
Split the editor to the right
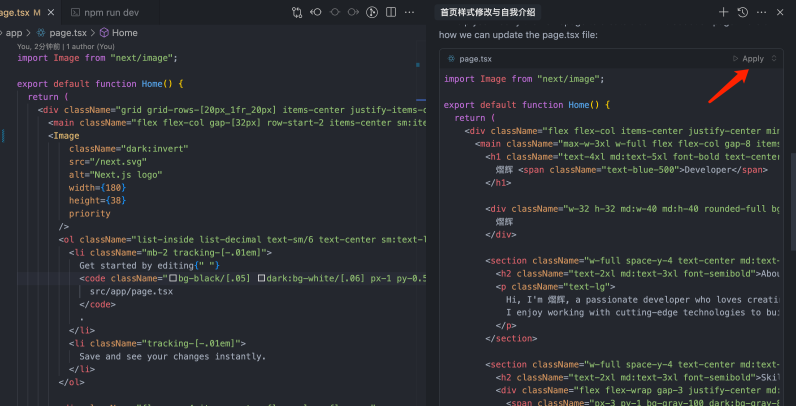392,12
